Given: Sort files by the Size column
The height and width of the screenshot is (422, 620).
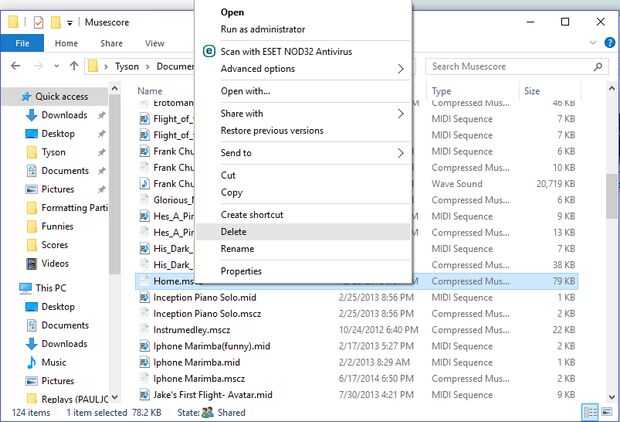Looking at the screenshot, I should click(531, 91).
